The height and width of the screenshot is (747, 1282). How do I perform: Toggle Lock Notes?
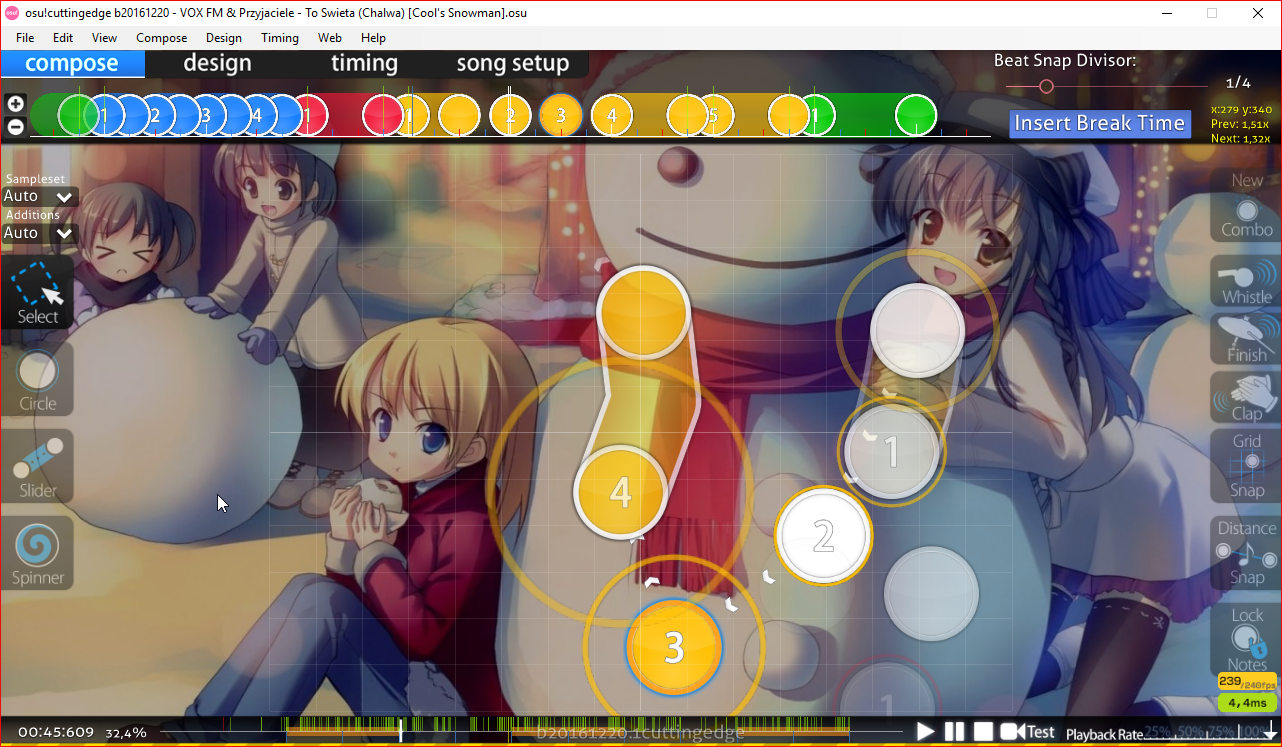[x=1246, y=639]
